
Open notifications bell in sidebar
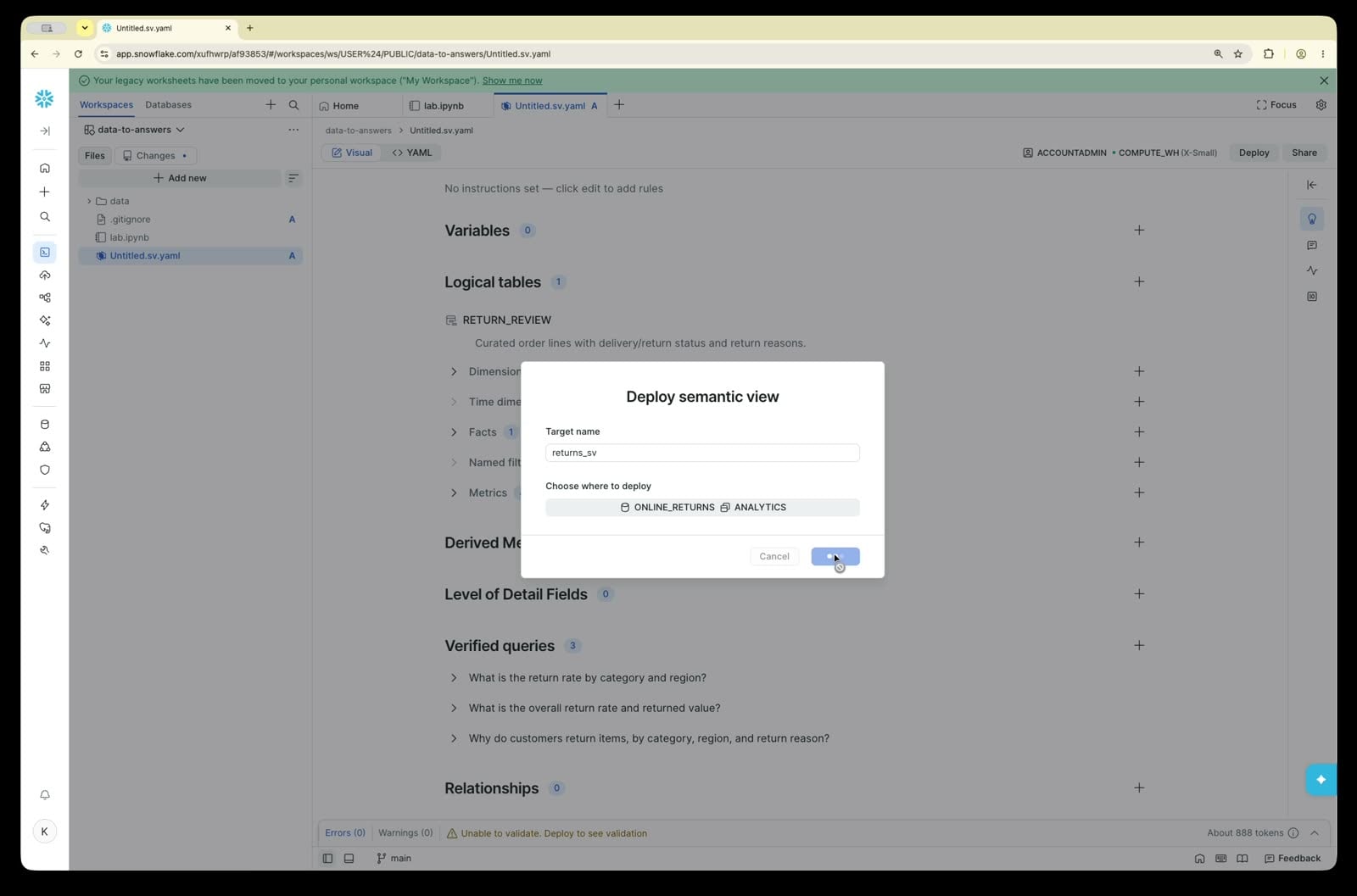pos(45,795)
